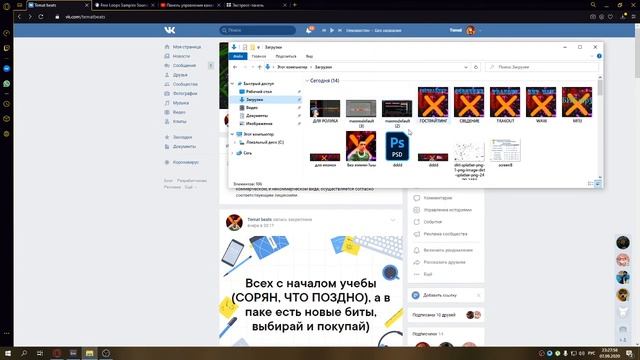Open the Поделиться ribbon tab in Explorer
Image resolution: width=640 pixels, height=360 pixels.
coord(286,56)
